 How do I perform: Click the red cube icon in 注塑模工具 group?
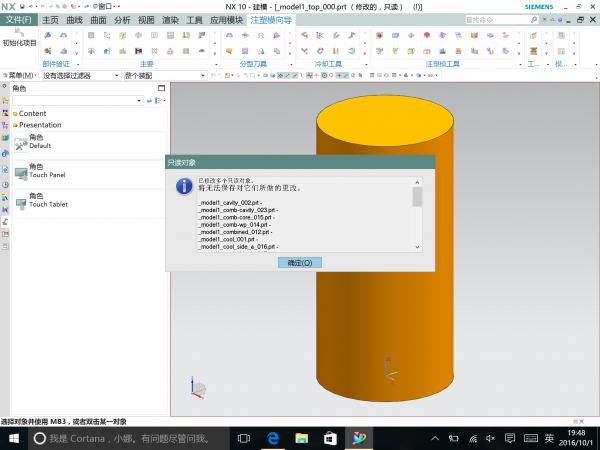[427, 35]
